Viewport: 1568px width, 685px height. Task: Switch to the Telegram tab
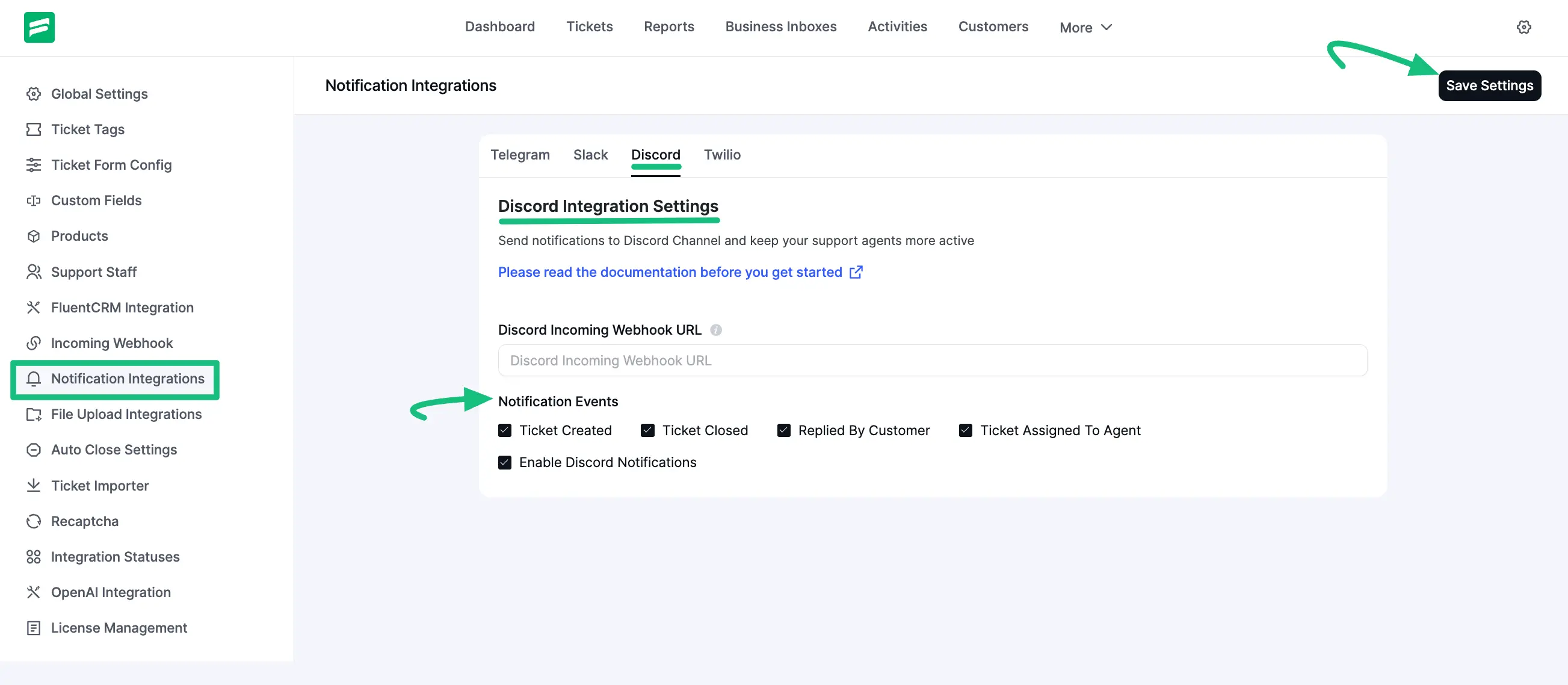point(520,155)
